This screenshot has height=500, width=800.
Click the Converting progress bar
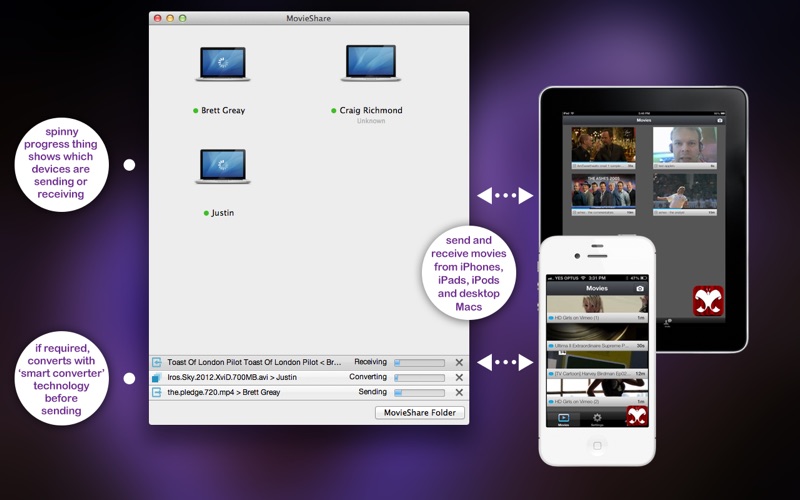(x=419, y=378)
